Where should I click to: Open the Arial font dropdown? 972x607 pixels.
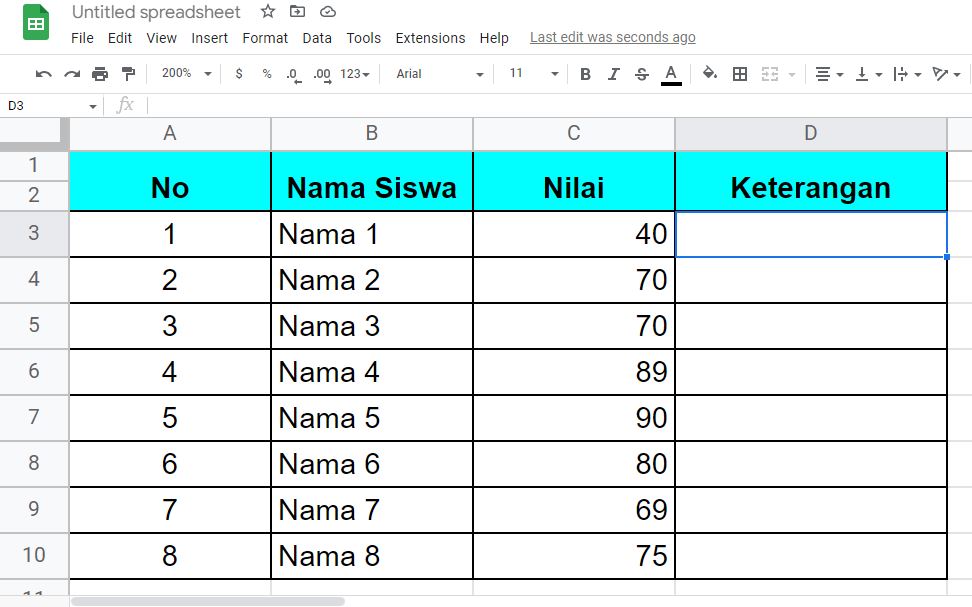point(440,74)
